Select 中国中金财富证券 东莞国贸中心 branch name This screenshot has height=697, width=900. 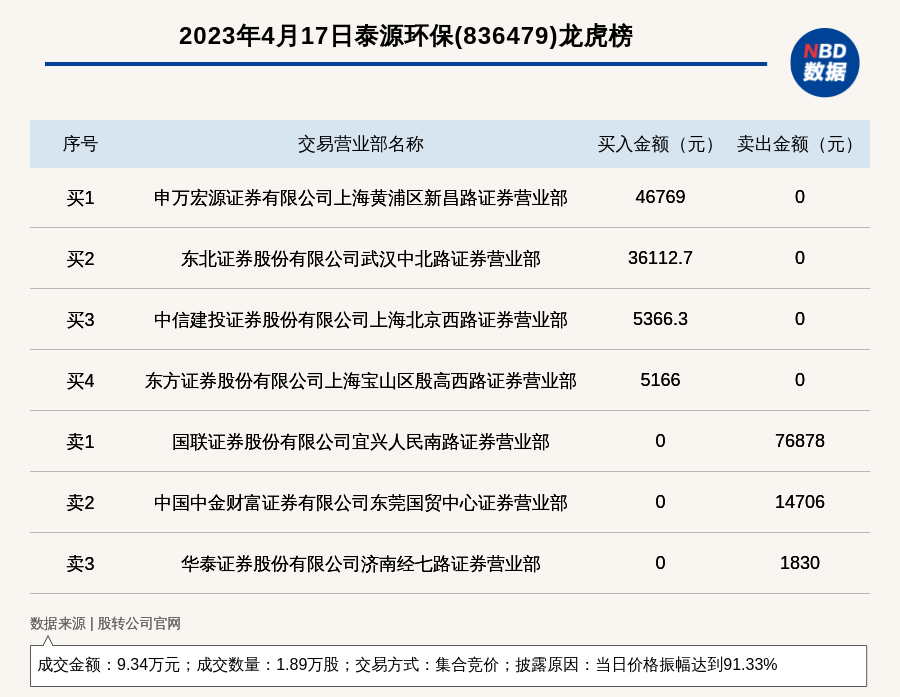(360, 502)
